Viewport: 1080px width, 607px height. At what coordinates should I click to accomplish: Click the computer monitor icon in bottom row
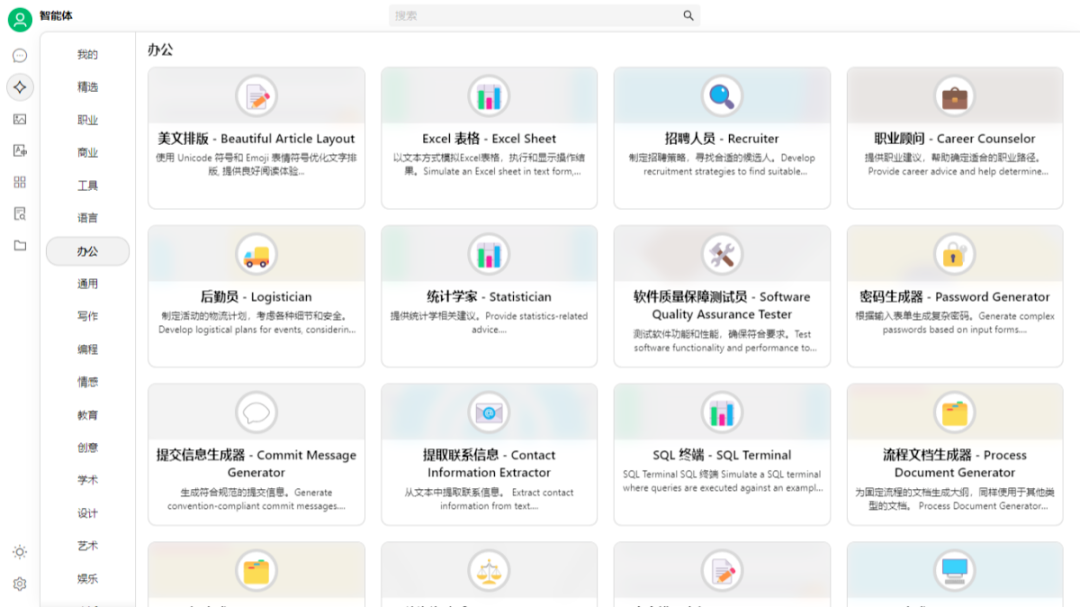click(955, 571)
